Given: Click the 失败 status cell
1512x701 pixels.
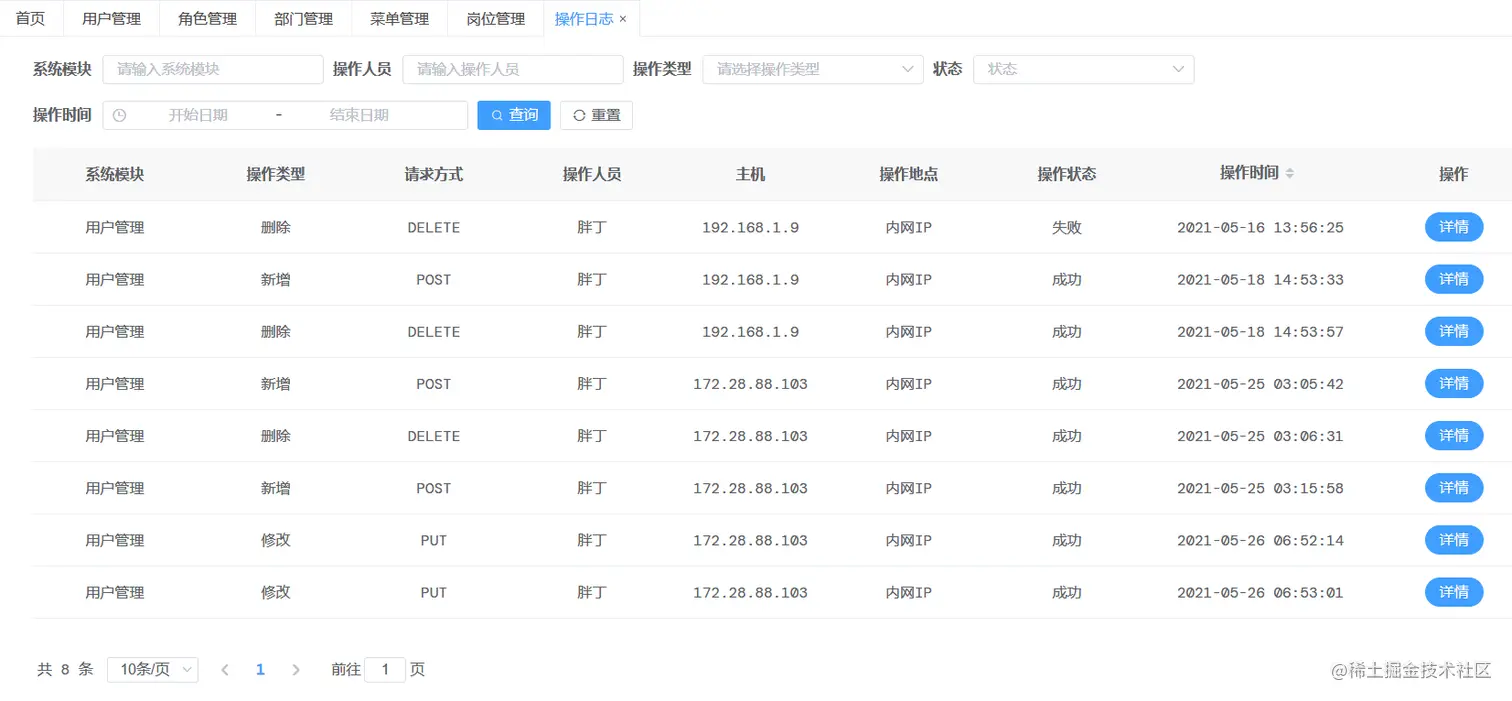Looking at the screenshot, I should tap(1067, 227).
